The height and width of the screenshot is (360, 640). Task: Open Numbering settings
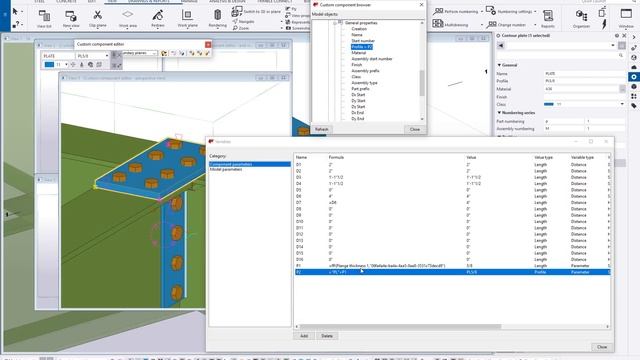point(510,11)
